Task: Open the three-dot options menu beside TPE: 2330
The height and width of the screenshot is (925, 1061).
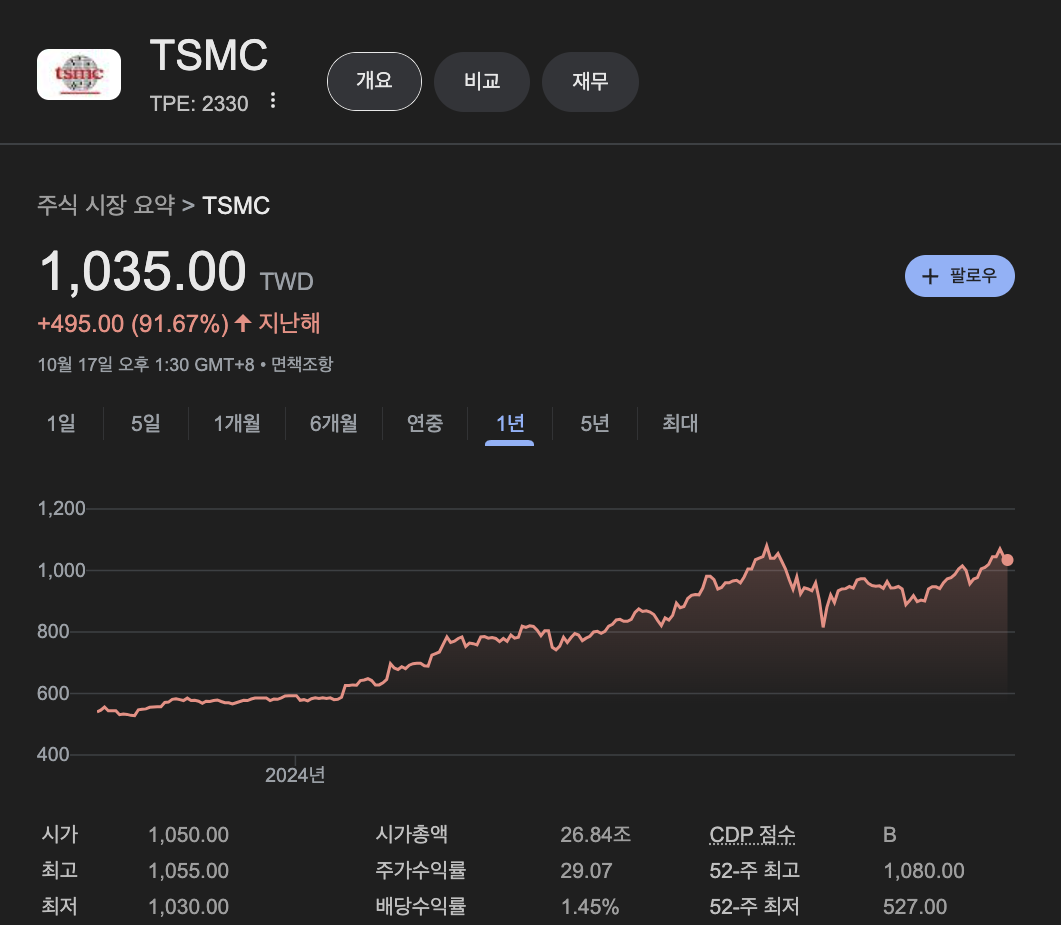Action: [x=273, y=101]
